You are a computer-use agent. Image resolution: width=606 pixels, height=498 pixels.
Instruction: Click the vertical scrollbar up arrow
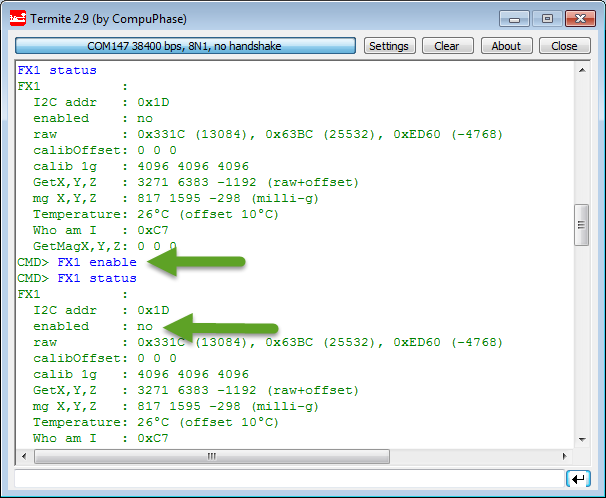coord(581,70)
